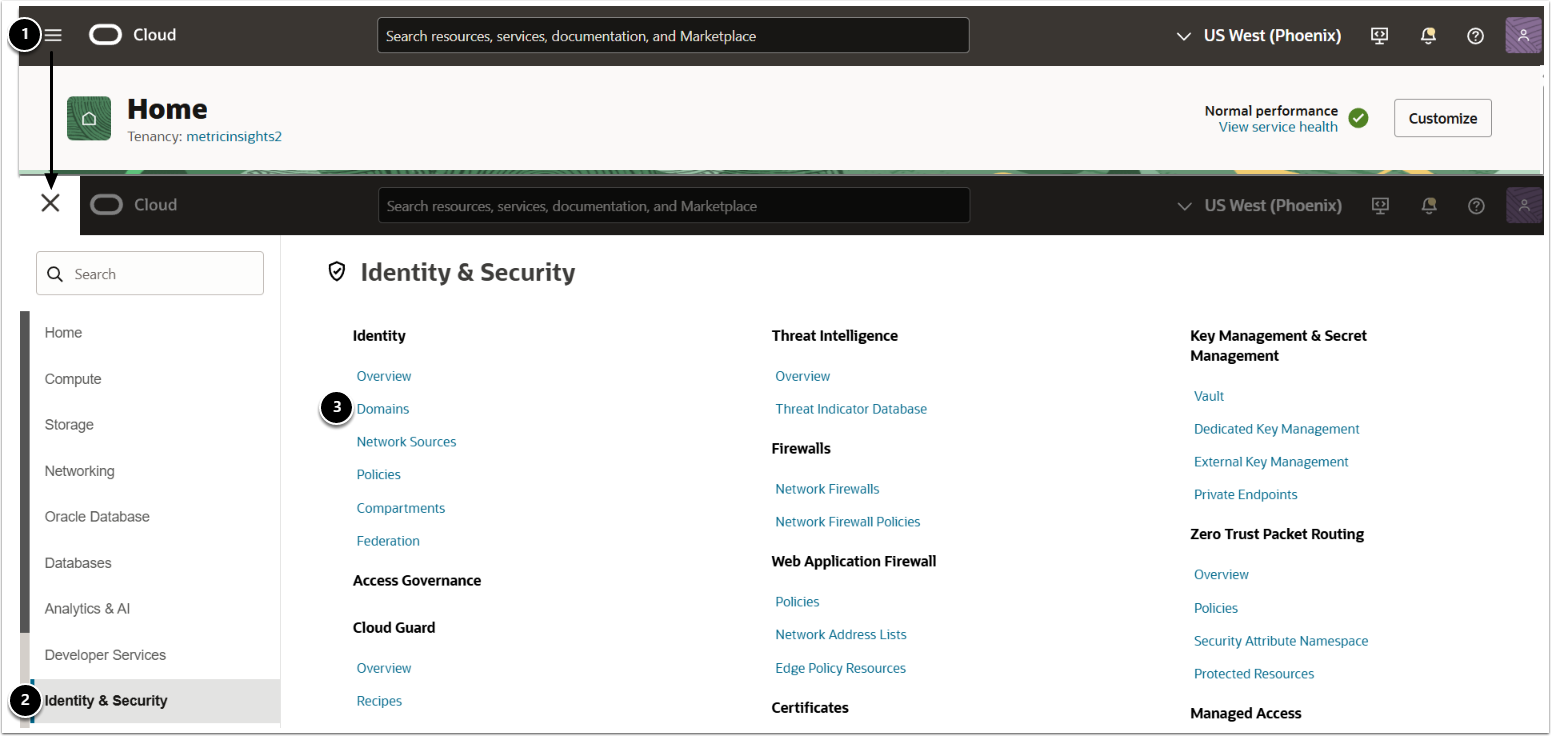Click the Certificates heading
This screenshot has width=1551, height=736.
pyautogui.click(x=810, y=708)
